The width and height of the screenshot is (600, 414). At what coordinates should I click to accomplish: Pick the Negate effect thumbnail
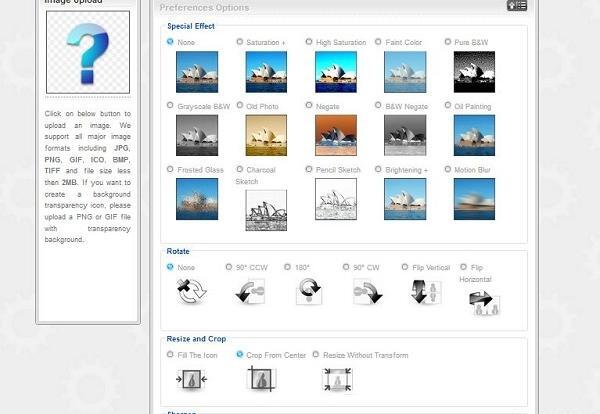click(x=336, y=135)
